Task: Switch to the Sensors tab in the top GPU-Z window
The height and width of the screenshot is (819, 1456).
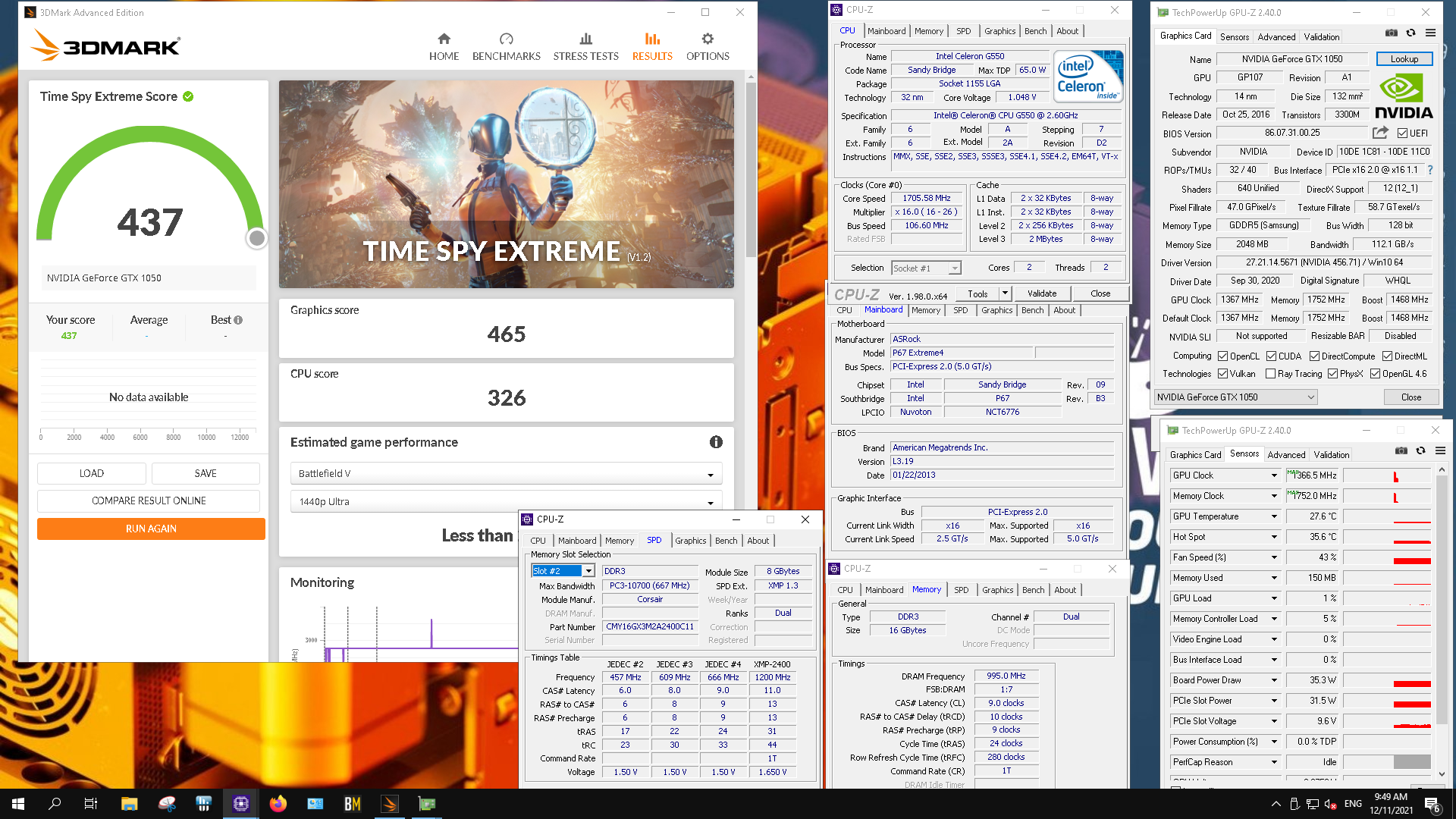Action: (1235, 37)
